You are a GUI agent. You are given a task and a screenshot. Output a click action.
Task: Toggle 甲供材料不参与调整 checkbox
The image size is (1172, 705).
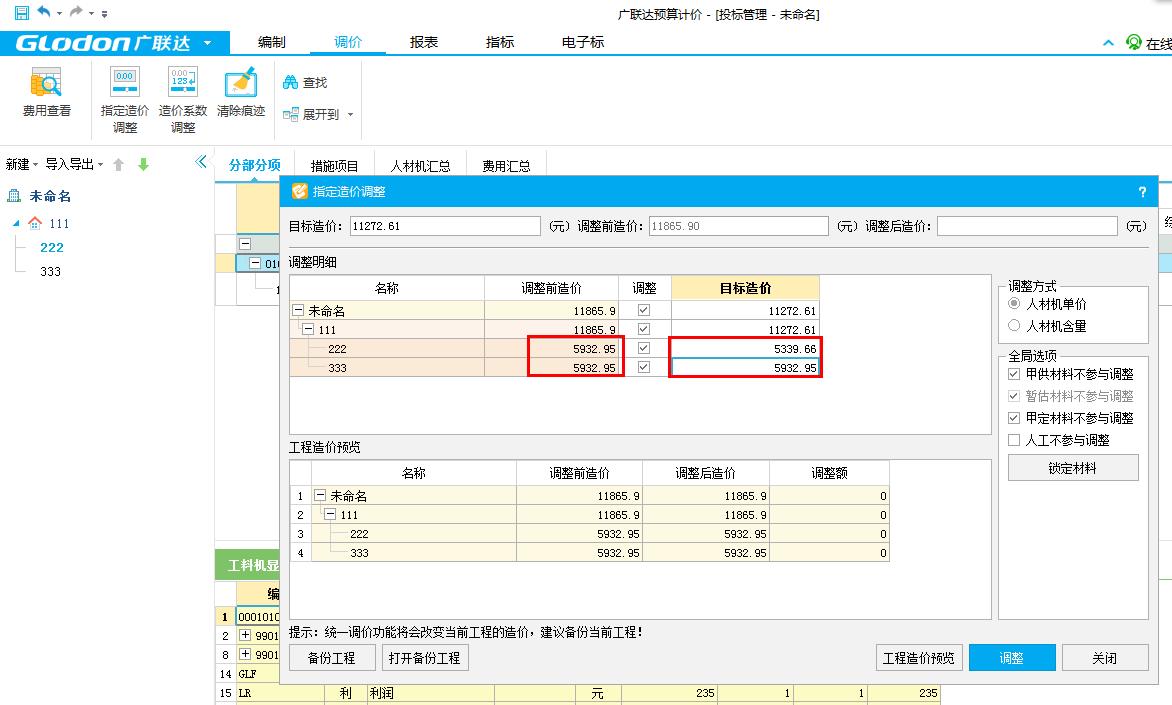[1014, 374]
